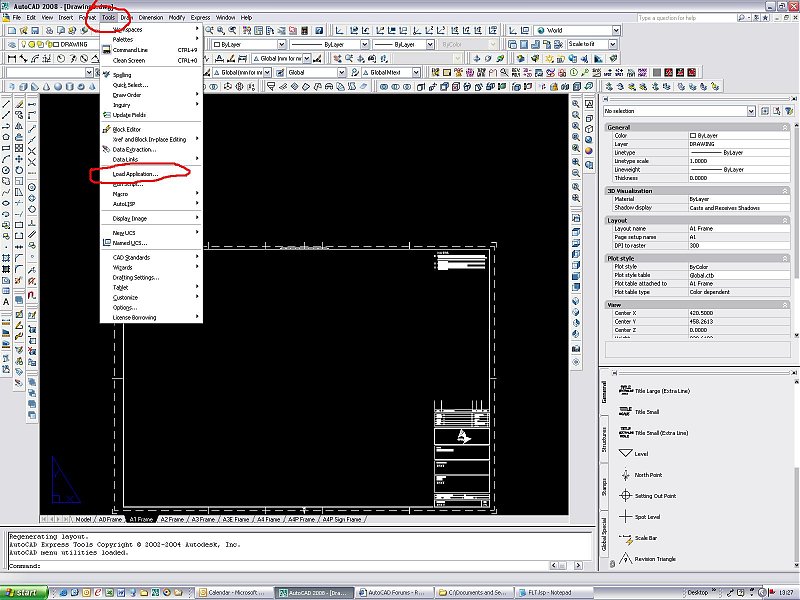Click the Linear dimension icon
800x600 pixels.
(x=12, y=59)
